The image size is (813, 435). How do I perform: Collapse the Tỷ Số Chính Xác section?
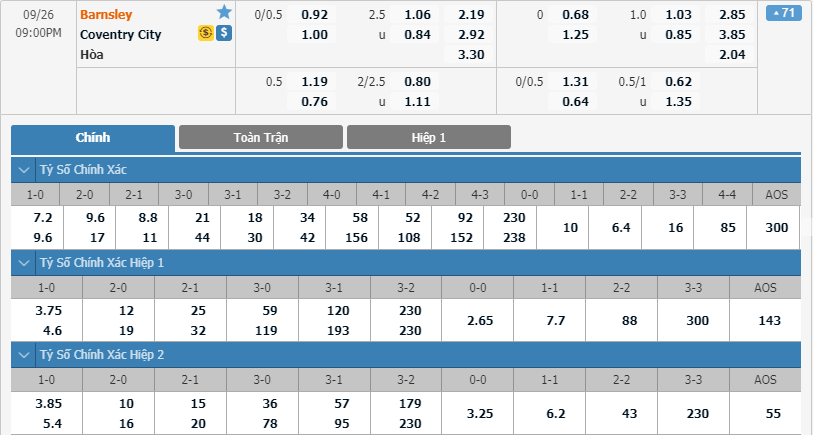click(24, 170)
